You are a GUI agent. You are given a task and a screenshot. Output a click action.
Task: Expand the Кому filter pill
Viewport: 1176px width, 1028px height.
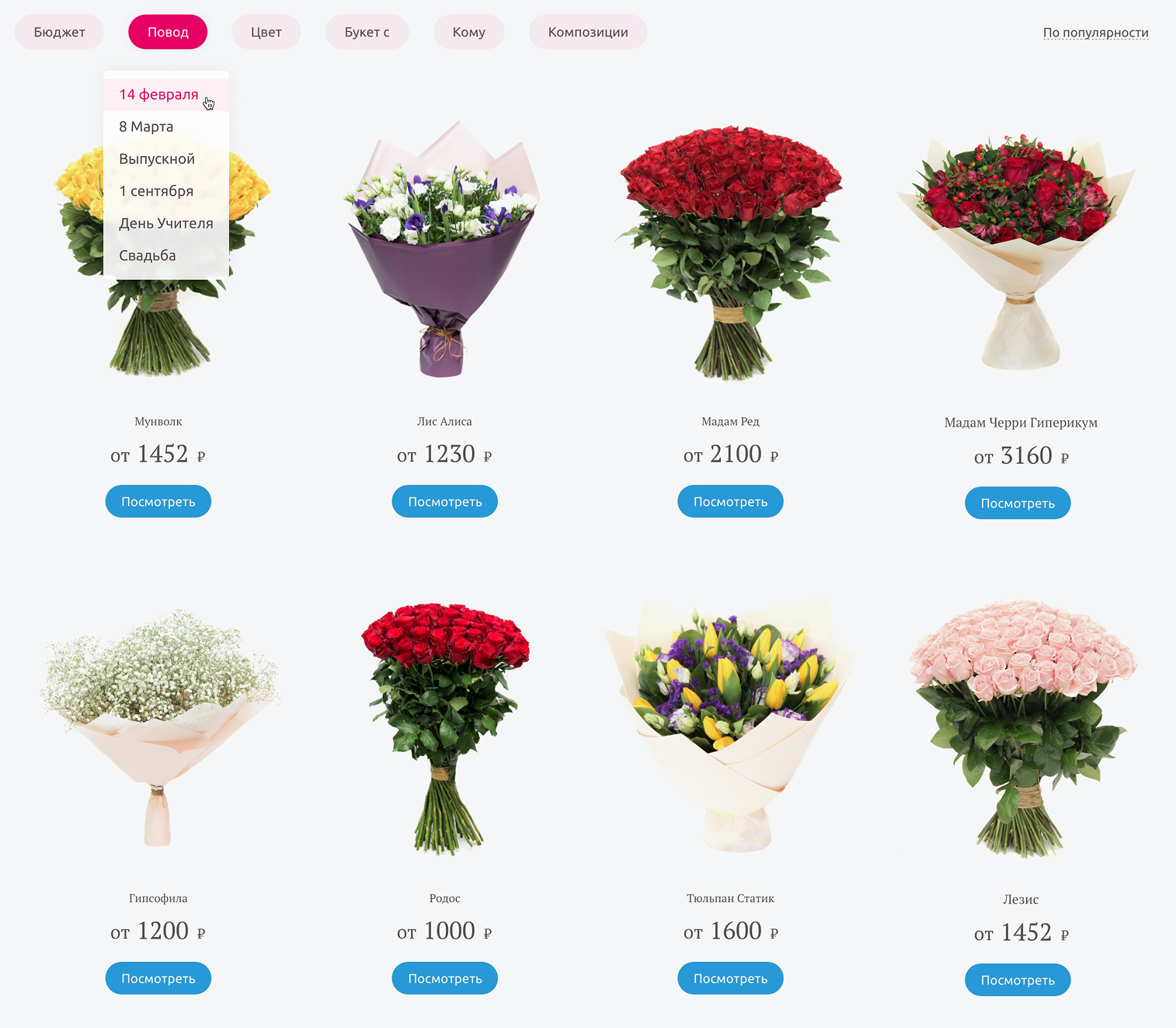pyautogui.click(x=468, y=32)
